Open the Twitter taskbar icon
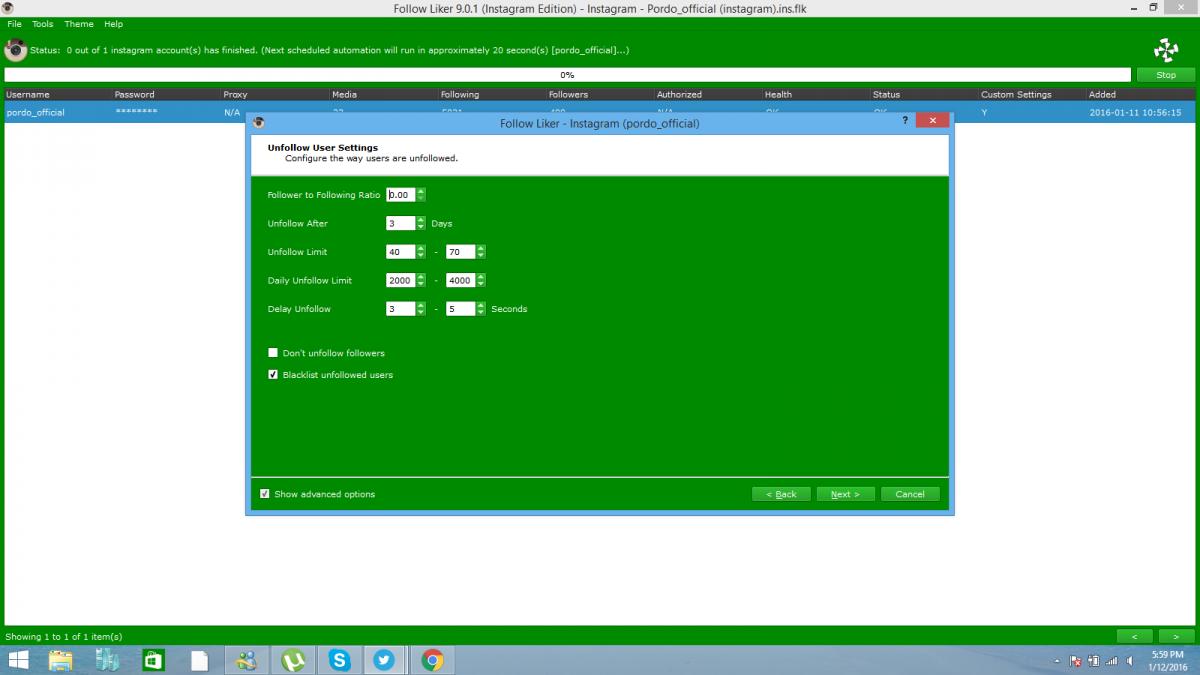Viewport: 1200px width, 675px height. click(x=385, y=660)
